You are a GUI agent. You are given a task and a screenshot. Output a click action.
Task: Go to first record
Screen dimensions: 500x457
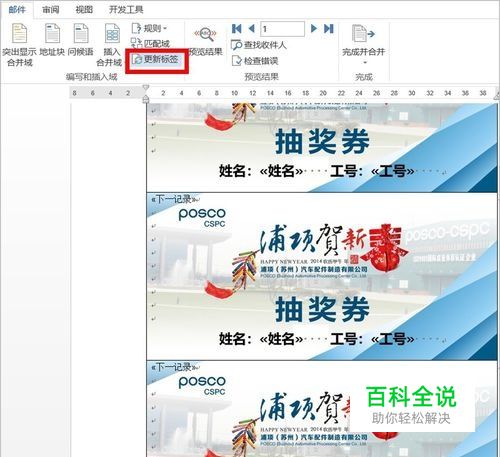click(236, 29)
